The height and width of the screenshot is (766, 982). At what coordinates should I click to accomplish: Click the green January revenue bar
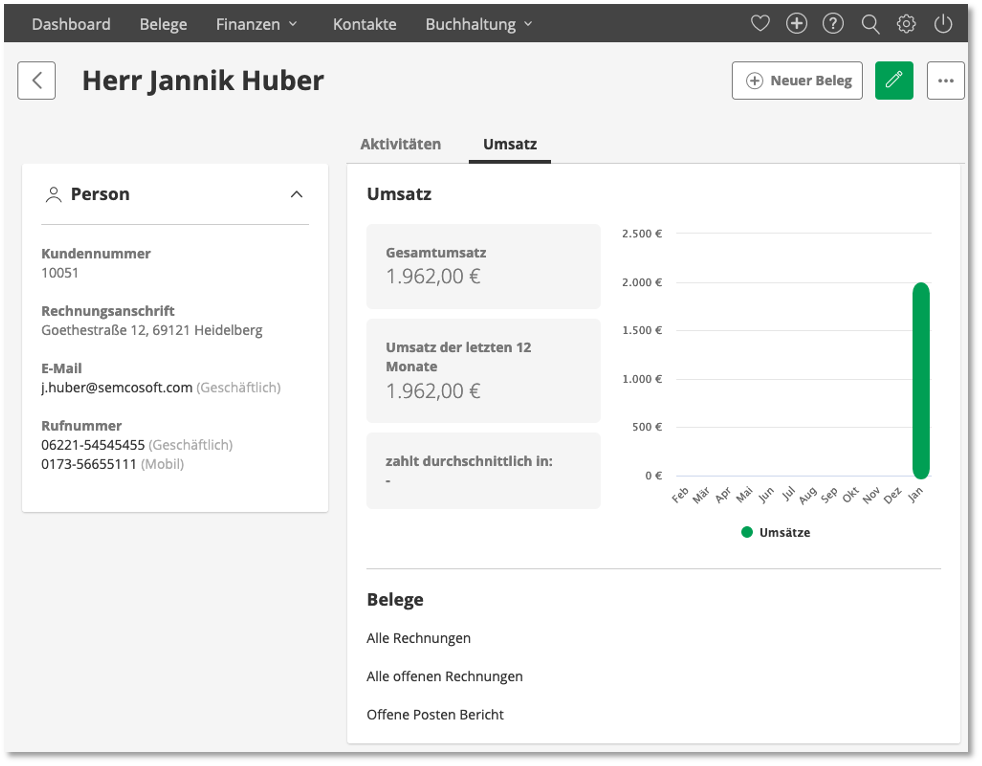pyautogui.click(x=921, y=380)
